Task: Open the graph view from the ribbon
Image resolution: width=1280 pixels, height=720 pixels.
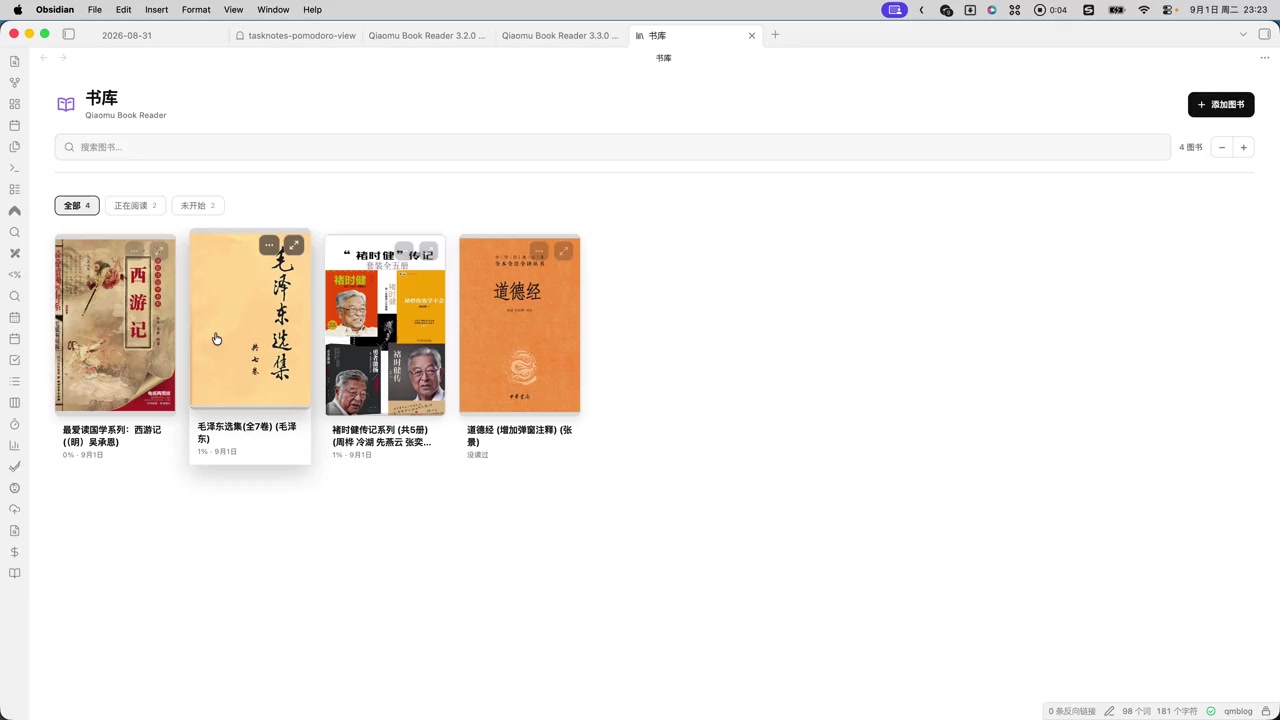Action: [x=14, y=83]
